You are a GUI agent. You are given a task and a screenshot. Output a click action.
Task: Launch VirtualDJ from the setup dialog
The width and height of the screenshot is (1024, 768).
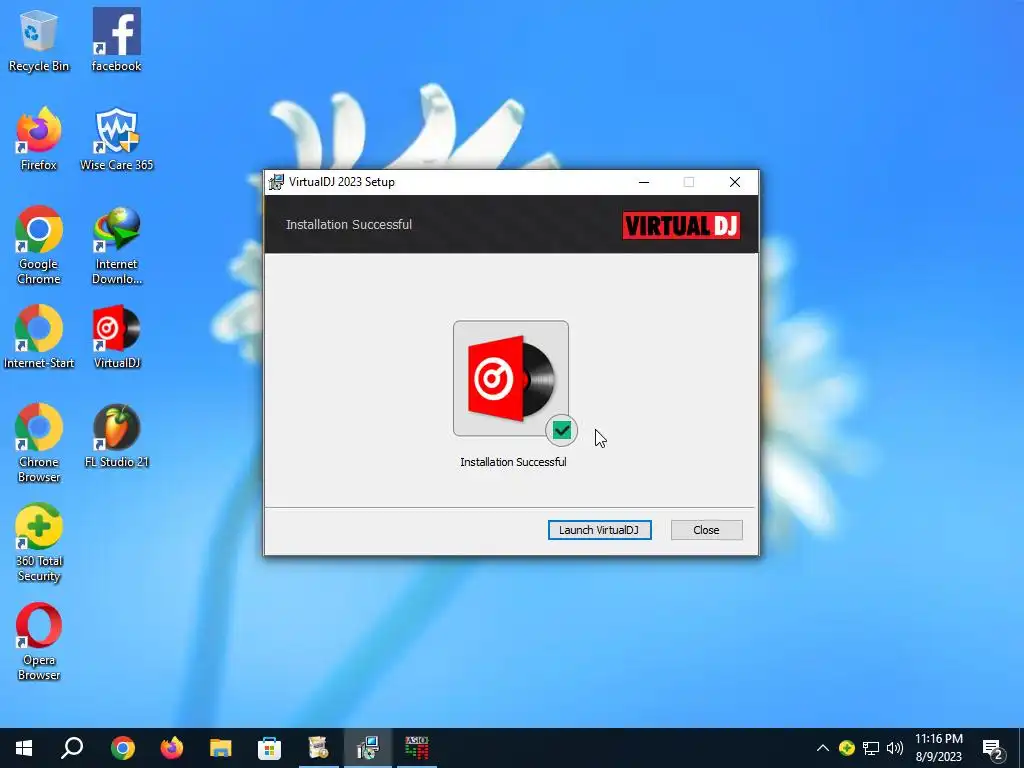pyautogui.click(x=600, y=530)
